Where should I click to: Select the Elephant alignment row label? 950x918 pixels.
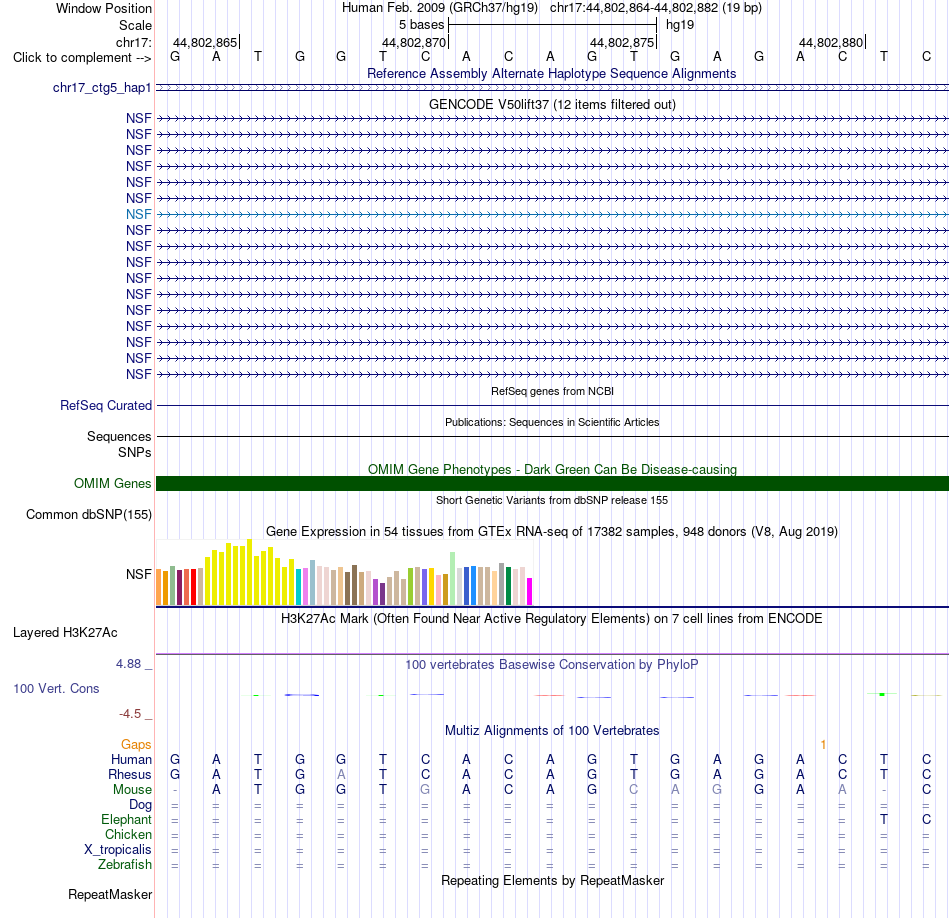click(x=127, y=820)
